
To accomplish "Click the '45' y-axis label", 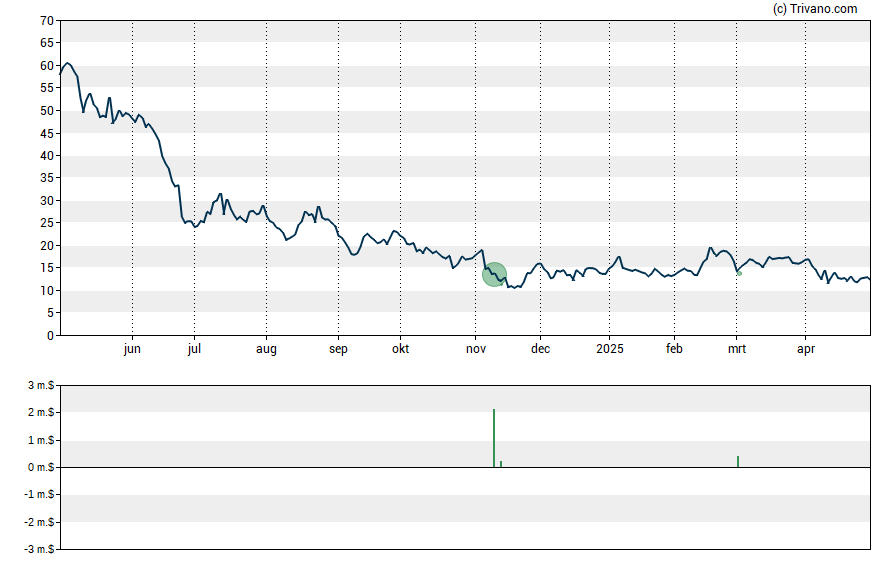I will coord(47,134).
